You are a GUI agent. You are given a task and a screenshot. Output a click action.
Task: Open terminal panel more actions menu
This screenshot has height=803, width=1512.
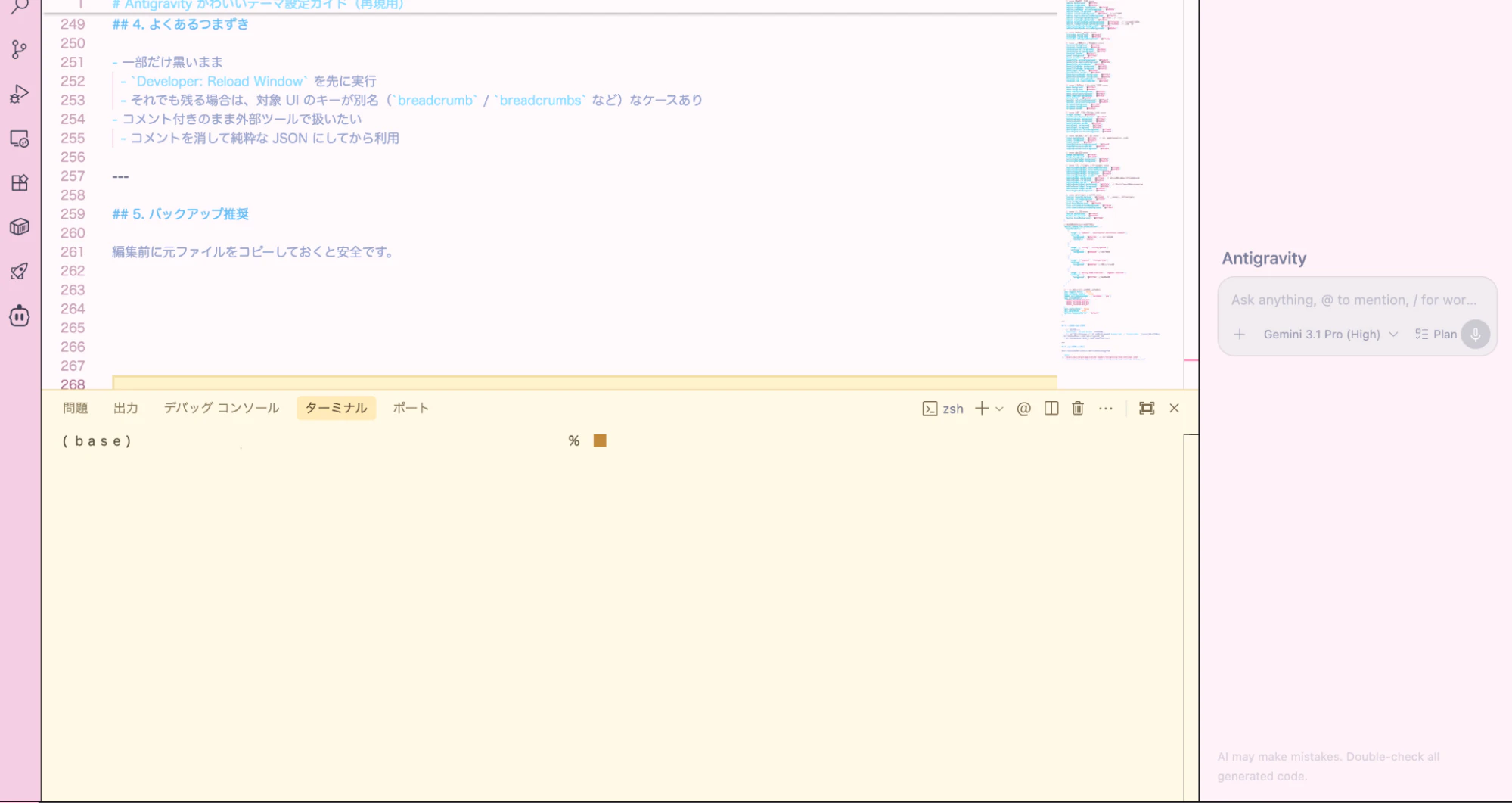[x=1106, y=409]
